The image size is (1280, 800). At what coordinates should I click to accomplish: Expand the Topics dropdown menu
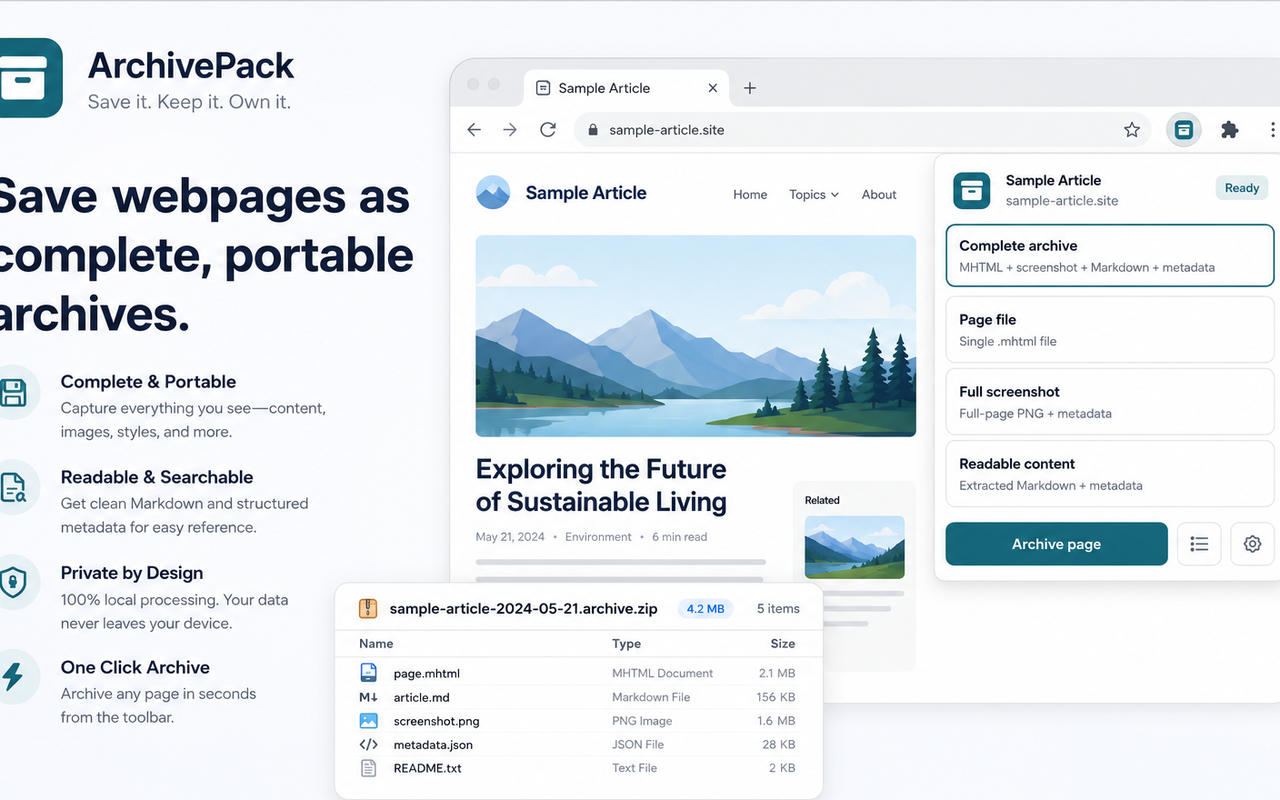814,195
